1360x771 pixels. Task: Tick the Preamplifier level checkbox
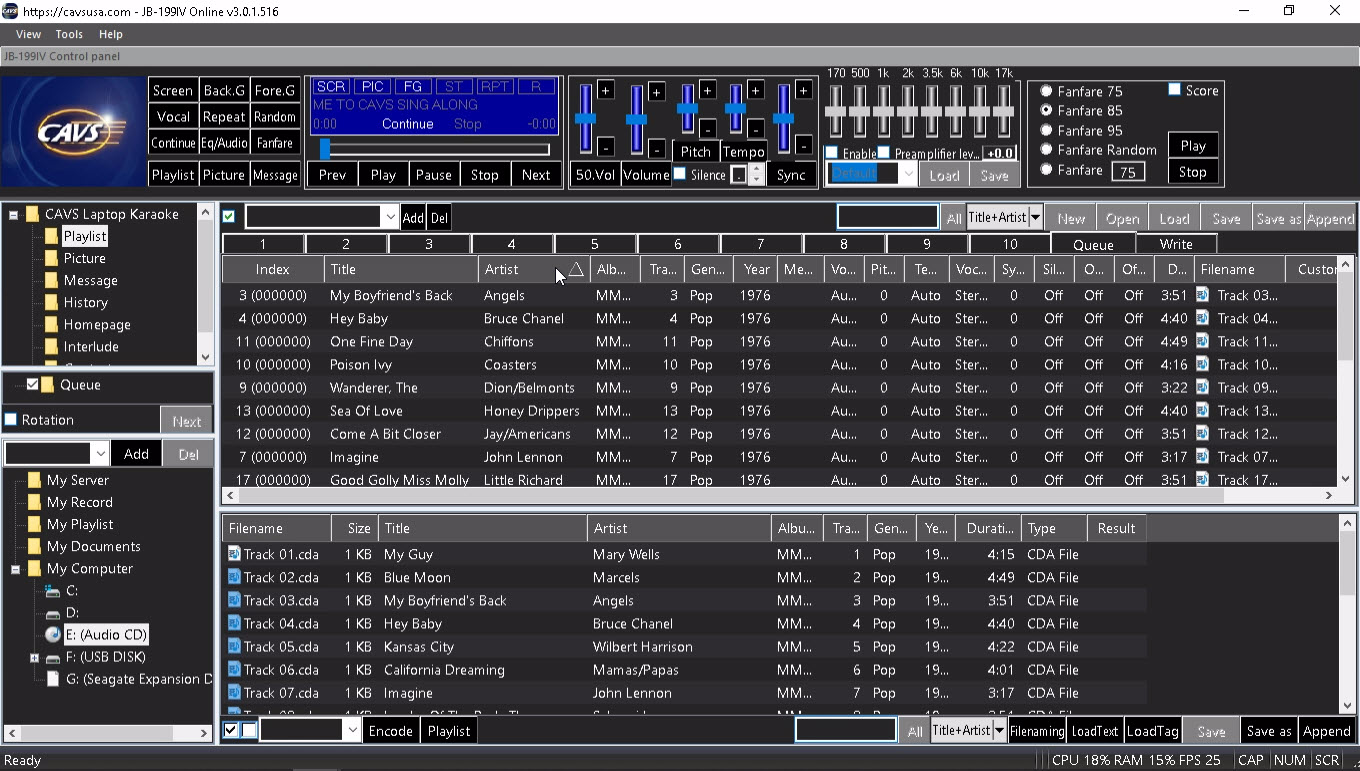884,153
